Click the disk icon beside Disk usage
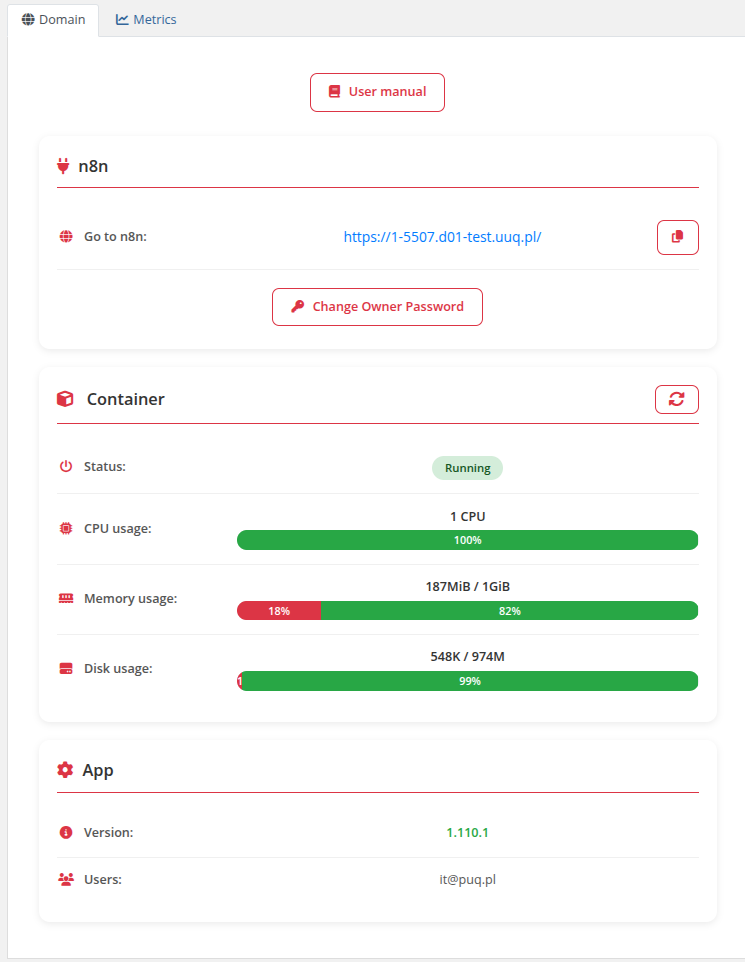The image size is (745, 962). [64, 668]
